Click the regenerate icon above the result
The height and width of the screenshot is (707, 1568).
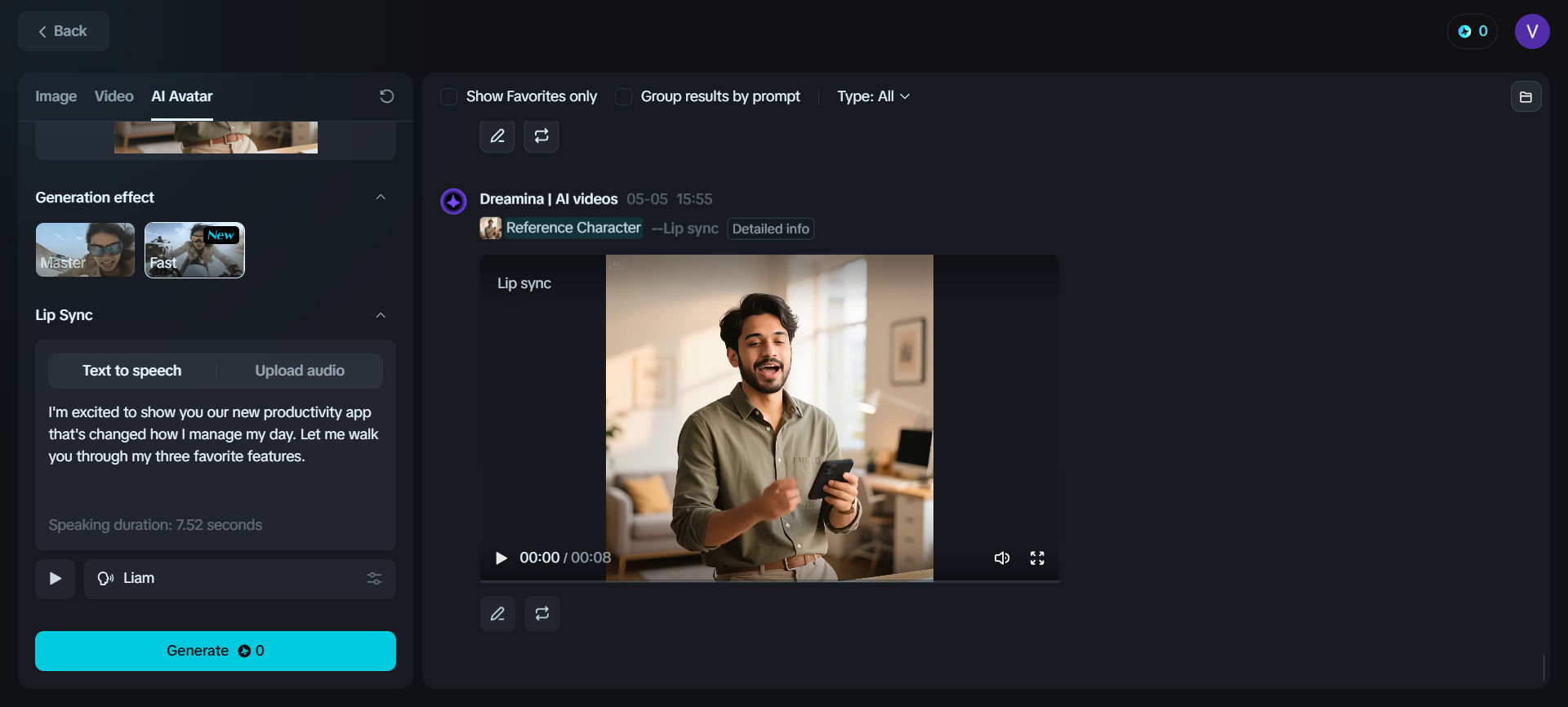(x=541, y=136)
